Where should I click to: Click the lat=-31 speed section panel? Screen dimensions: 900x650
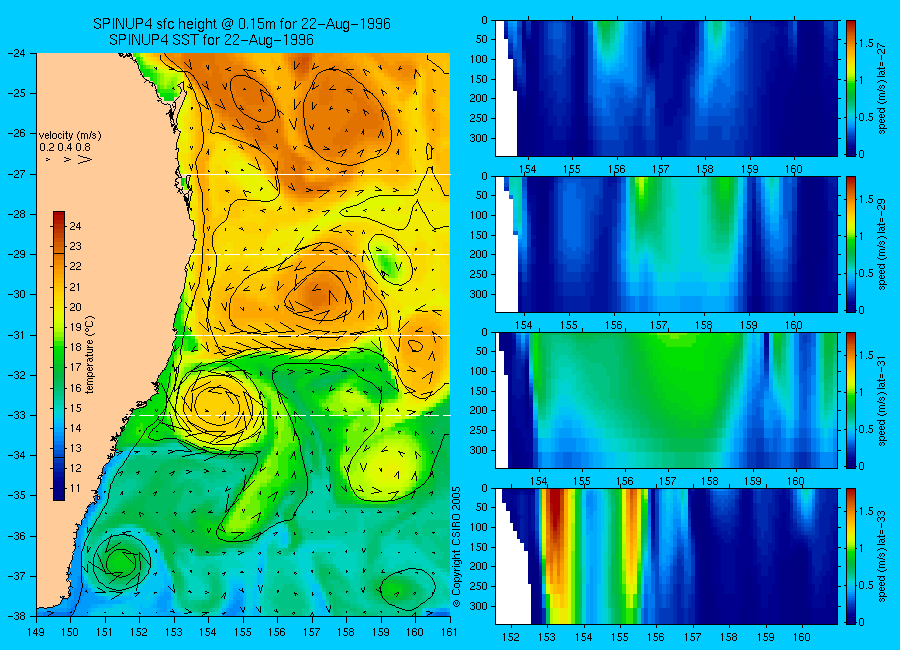pos(666,400)
